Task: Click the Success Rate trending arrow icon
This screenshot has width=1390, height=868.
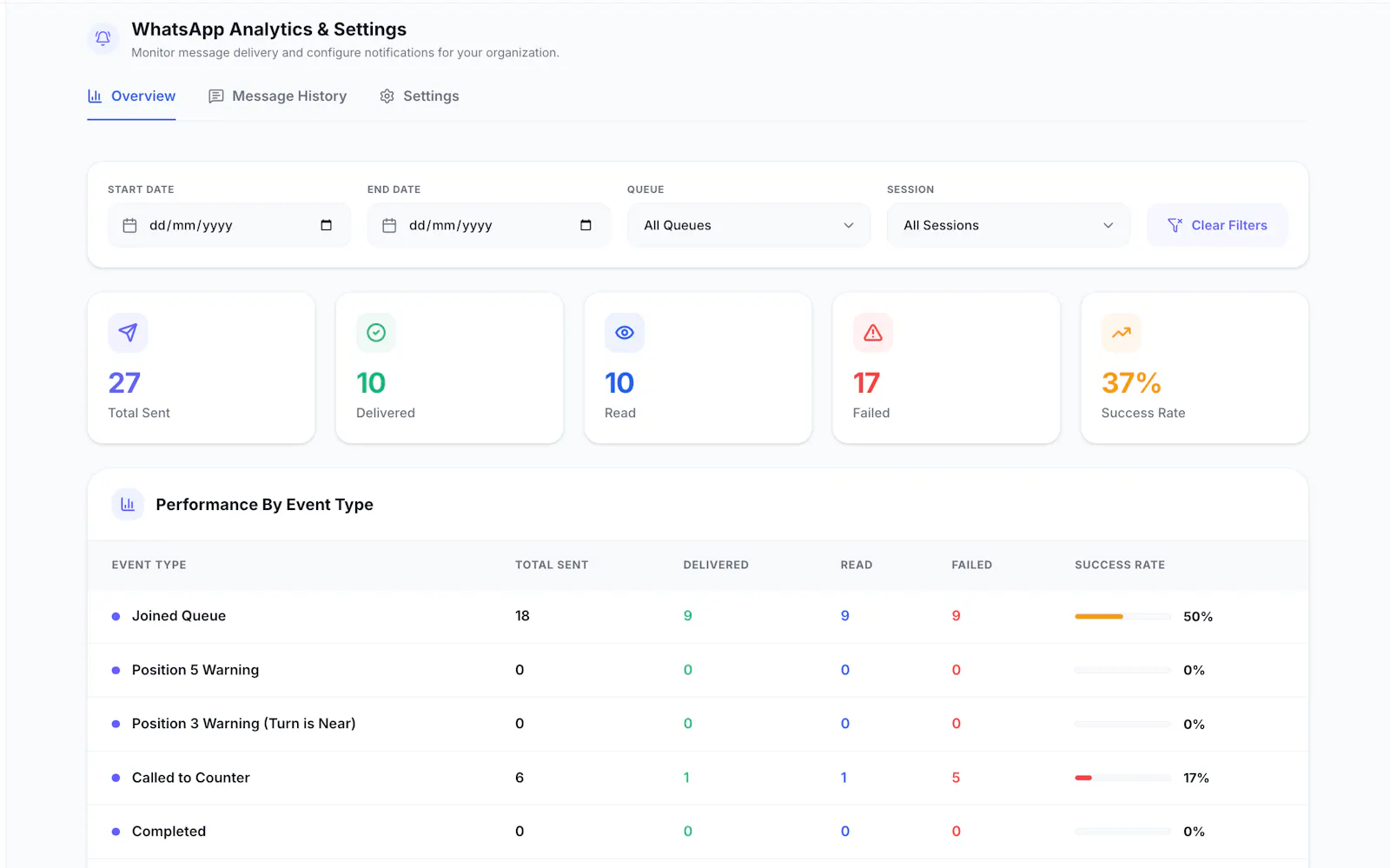Action: coord(1122,333)
